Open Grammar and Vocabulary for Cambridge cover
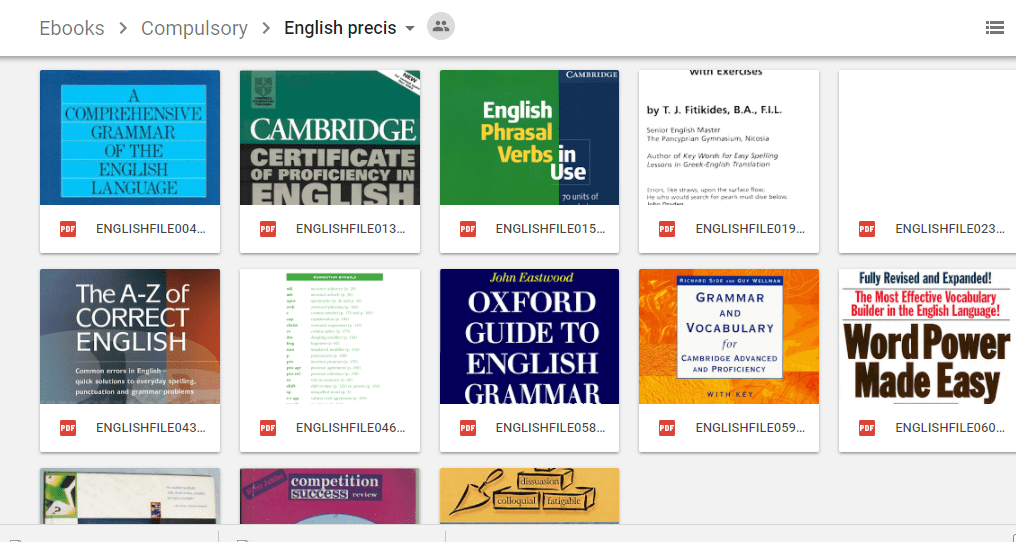Viewport: 1016px width, 542px height. click(729, 336)
